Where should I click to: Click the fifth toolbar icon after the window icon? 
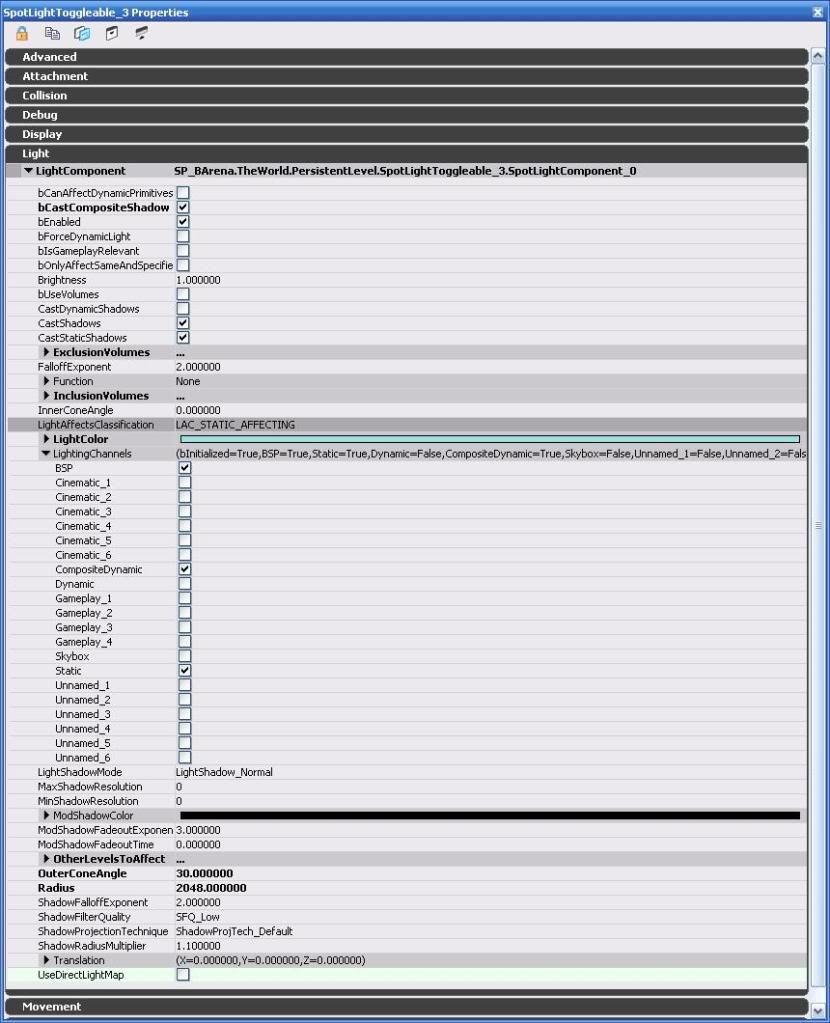142,33
